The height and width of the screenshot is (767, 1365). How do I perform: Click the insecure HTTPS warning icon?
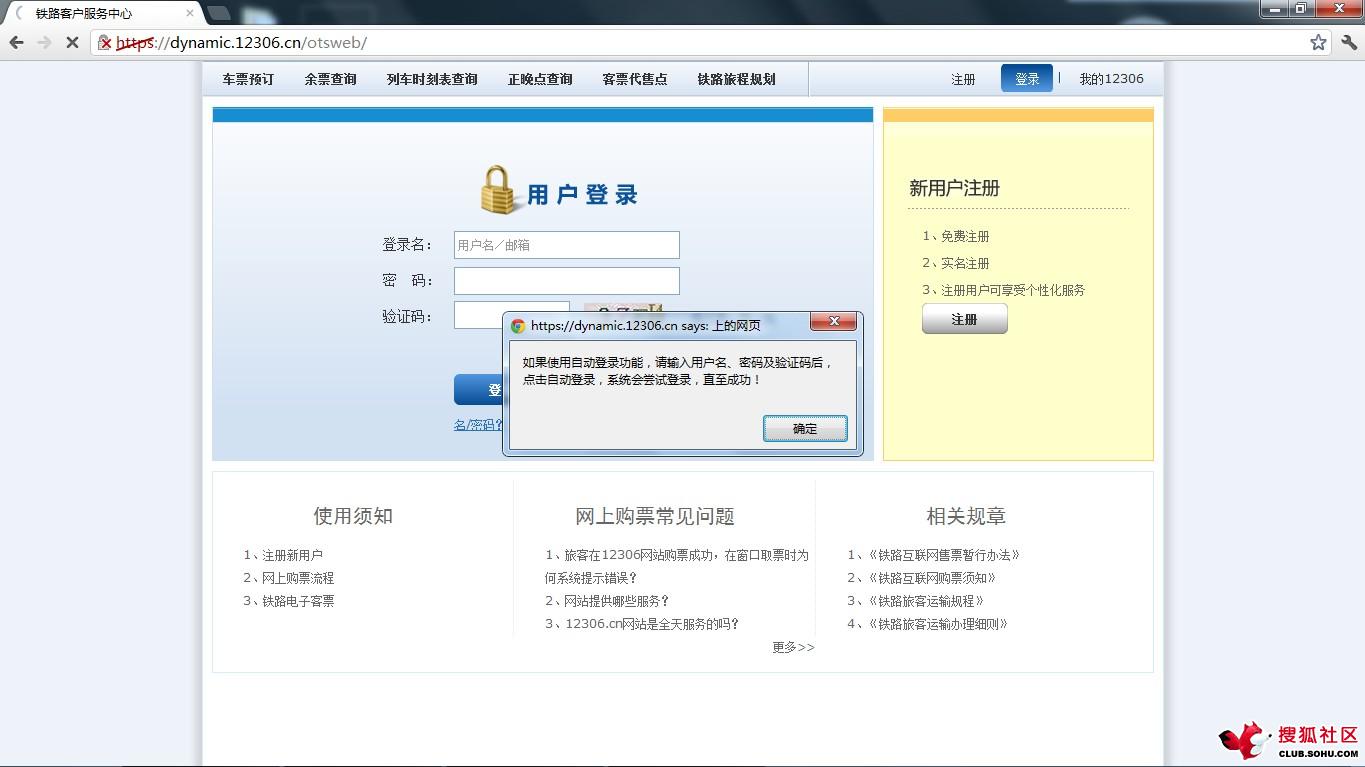click(x=104, y=43)
